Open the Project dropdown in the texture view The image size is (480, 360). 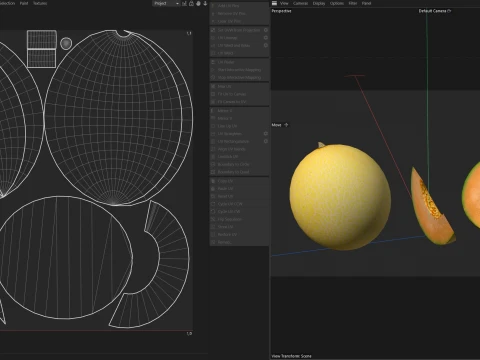[x=166, y=3]
